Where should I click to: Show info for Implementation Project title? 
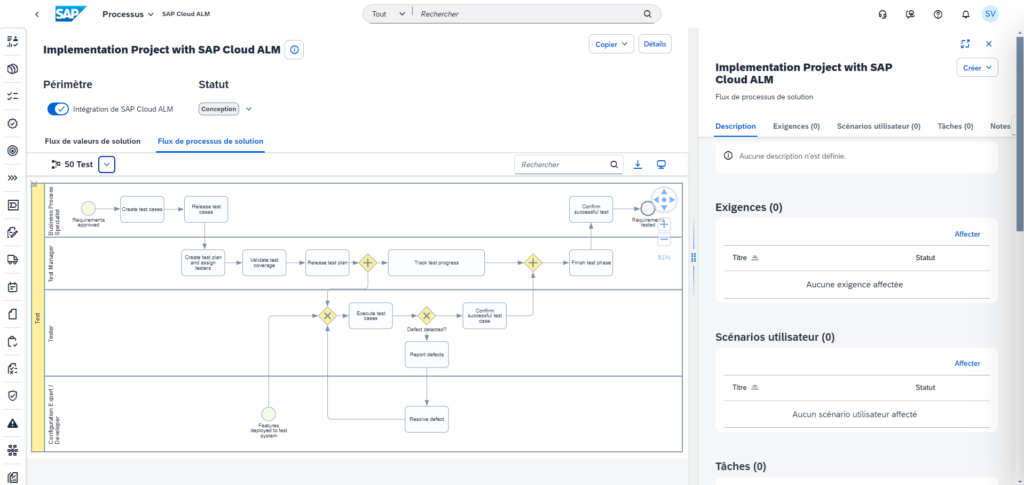(294, 50)
